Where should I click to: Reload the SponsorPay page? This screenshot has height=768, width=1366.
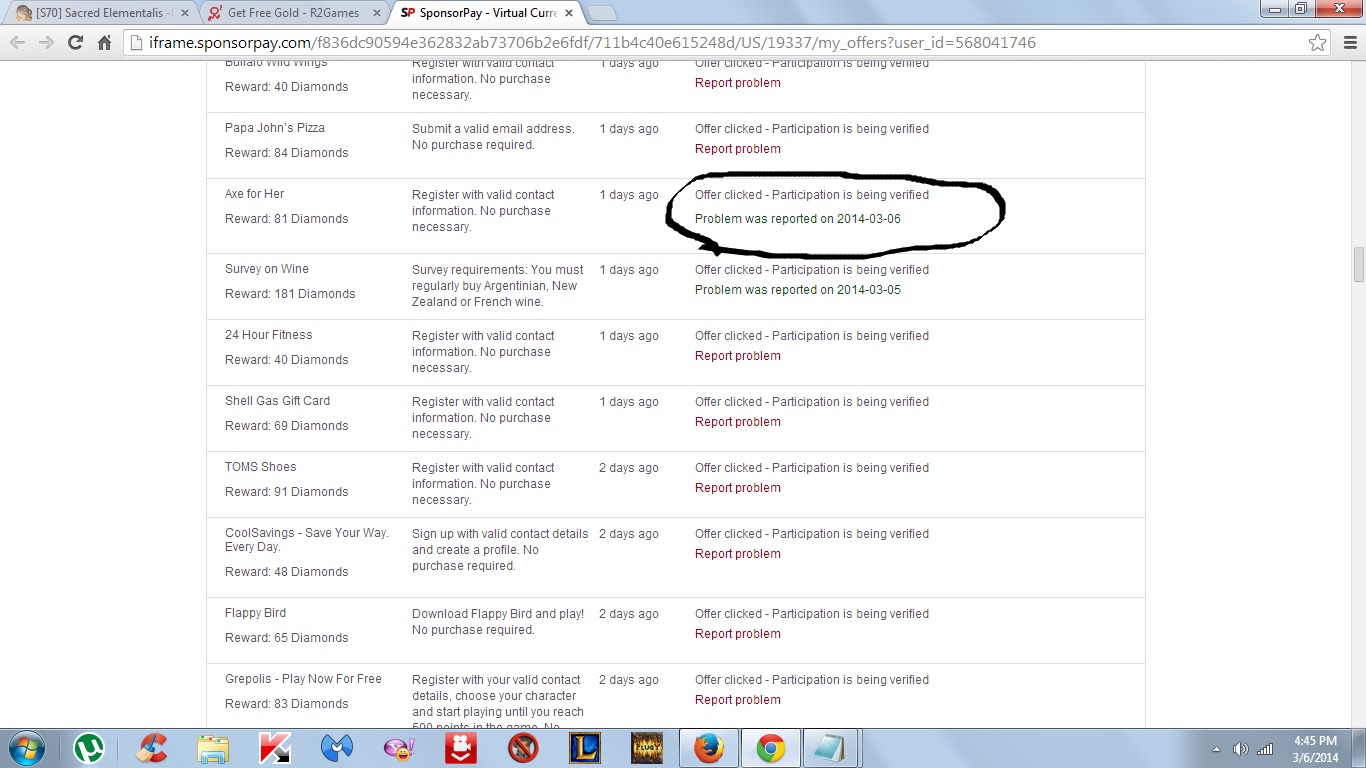[75, 43]
